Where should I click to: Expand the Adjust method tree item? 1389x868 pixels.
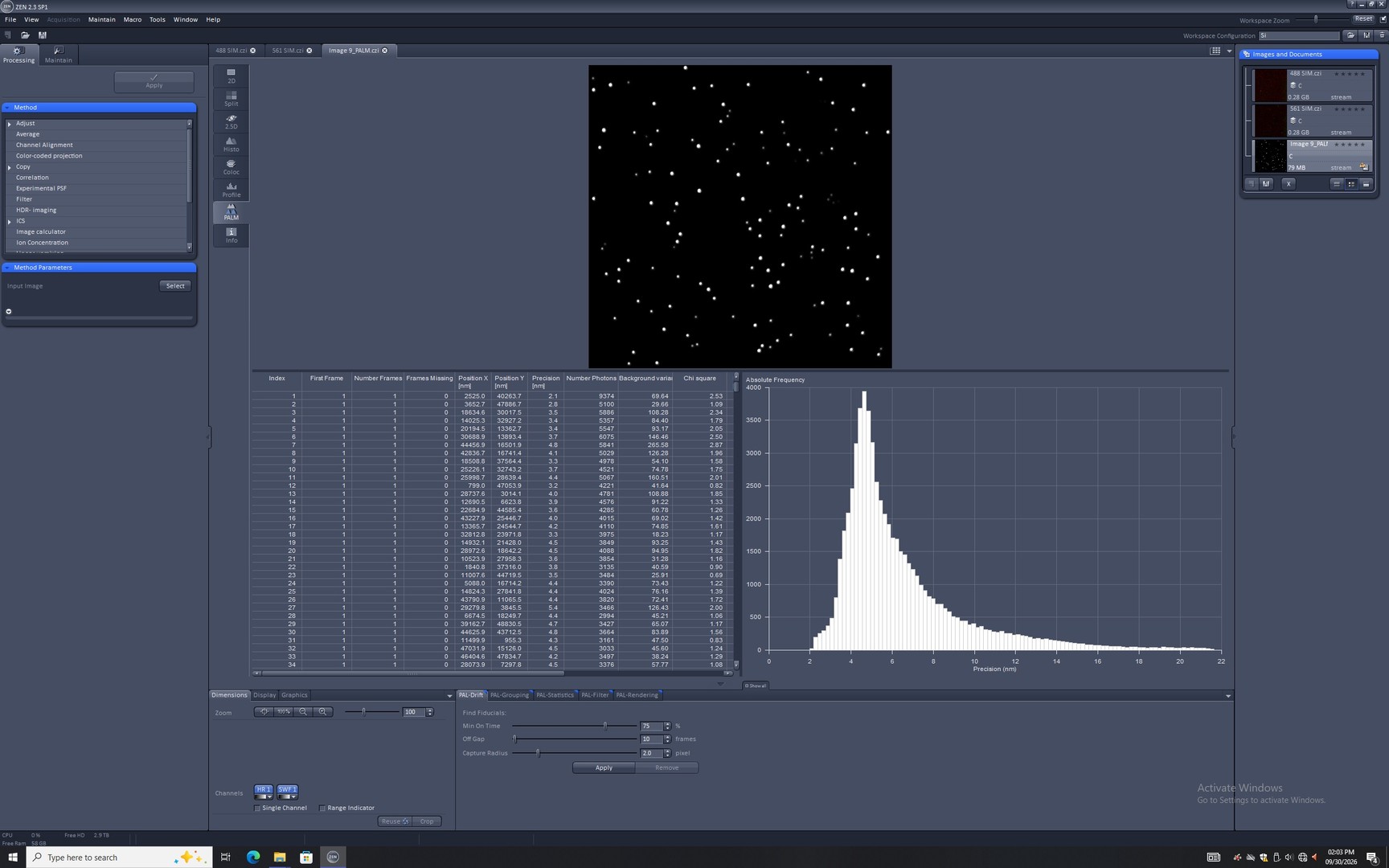click(x=10, y=124)
